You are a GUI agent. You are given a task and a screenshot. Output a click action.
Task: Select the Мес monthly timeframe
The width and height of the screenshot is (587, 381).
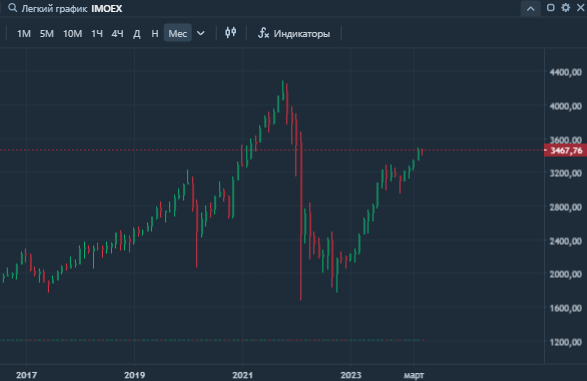coord(177,33)
